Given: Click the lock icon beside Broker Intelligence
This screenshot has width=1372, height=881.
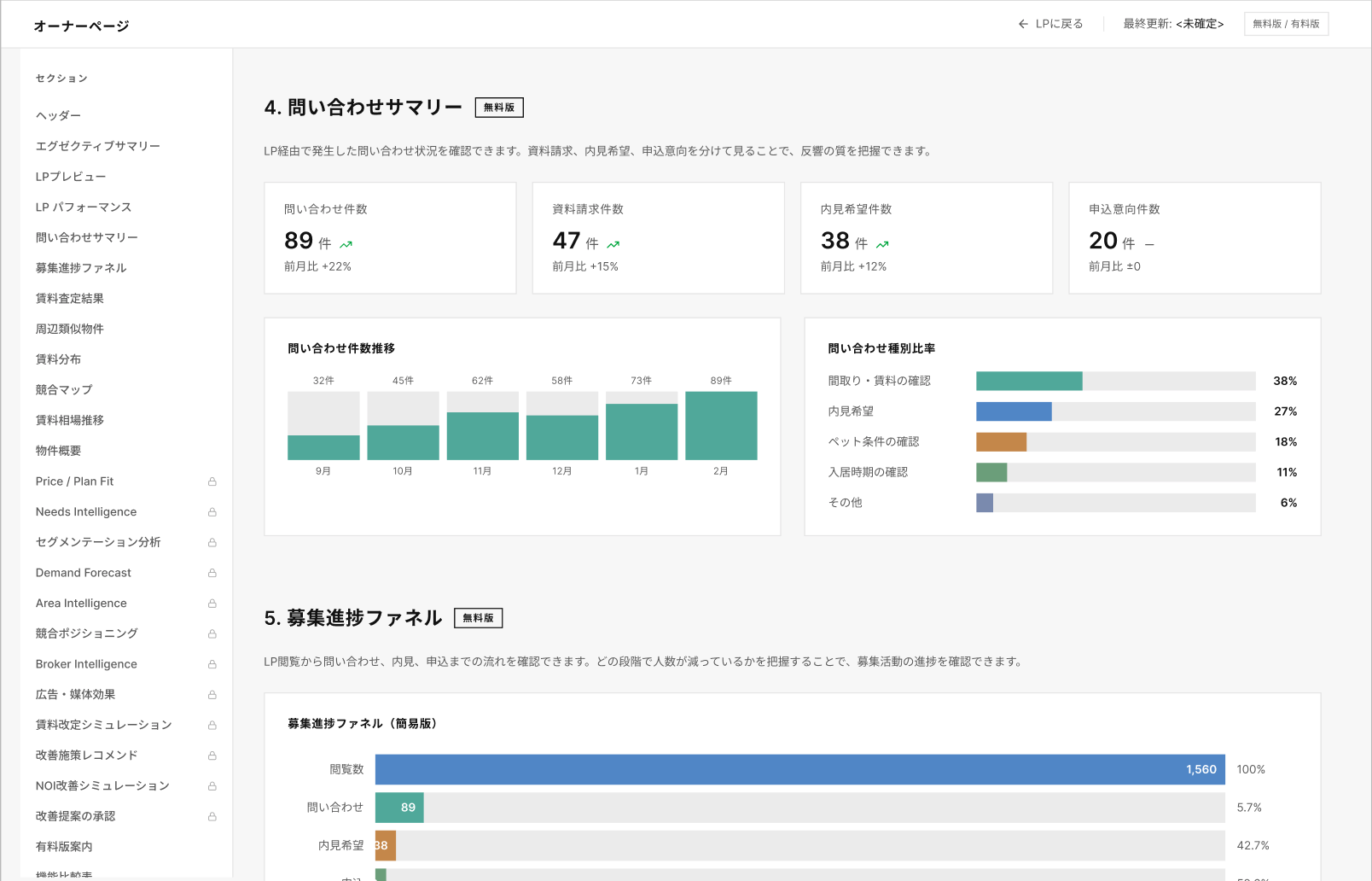Looking at the screenshot, I should 212,664.
